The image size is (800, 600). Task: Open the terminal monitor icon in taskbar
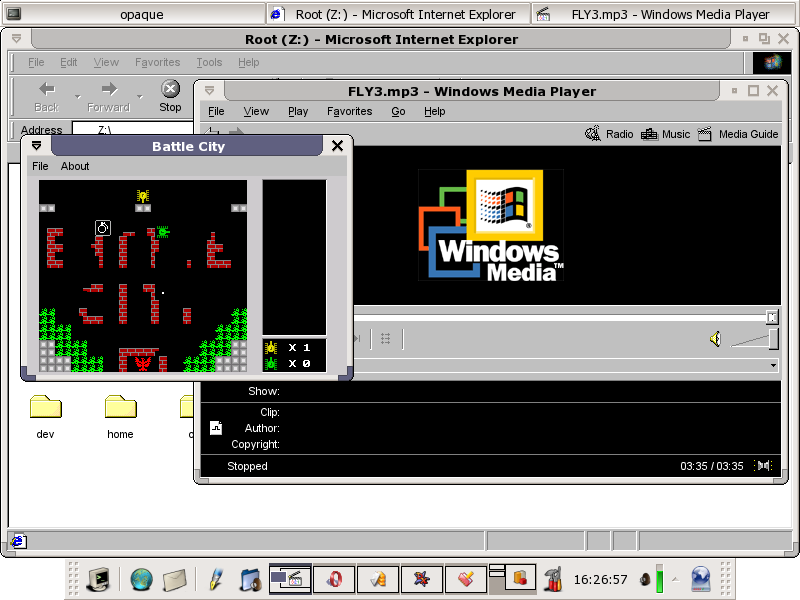[x=98, y=578]
